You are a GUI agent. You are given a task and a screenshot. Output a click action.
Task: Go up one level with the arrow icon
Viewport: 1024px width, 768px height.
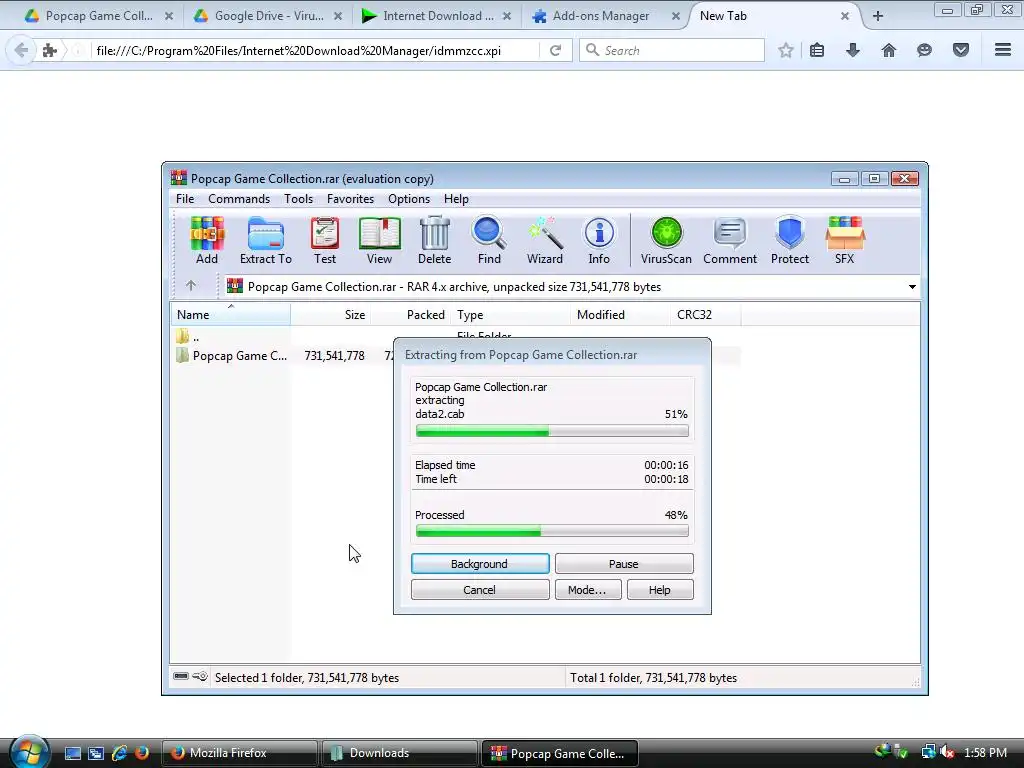191,285
